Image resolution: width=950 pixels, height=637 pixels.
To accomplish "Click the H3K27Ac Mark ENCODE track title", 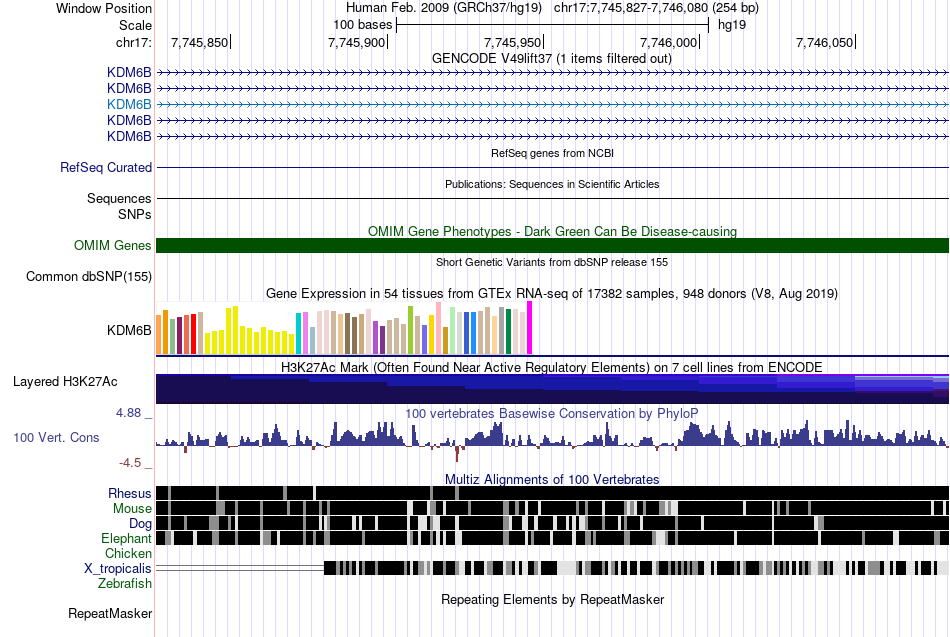I will coord(552,367).
